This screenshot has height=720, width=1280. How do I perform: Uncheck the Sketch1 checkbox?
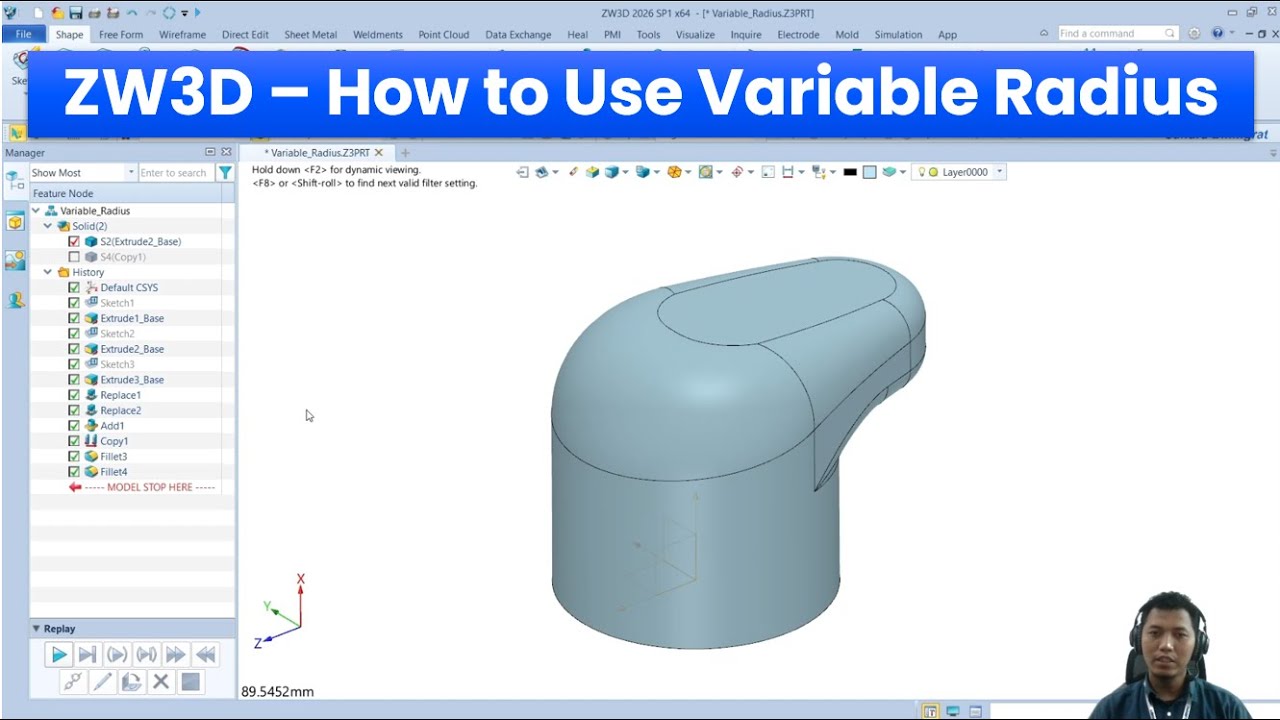[x=74, y=303]
